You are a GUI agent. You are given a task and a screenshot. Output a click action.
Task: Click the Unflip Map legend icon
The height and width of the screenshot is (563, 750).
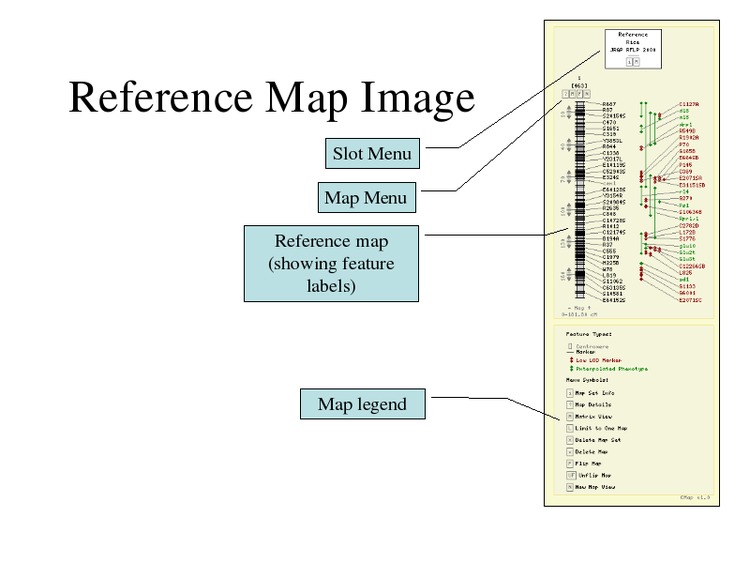pos(569,475)
